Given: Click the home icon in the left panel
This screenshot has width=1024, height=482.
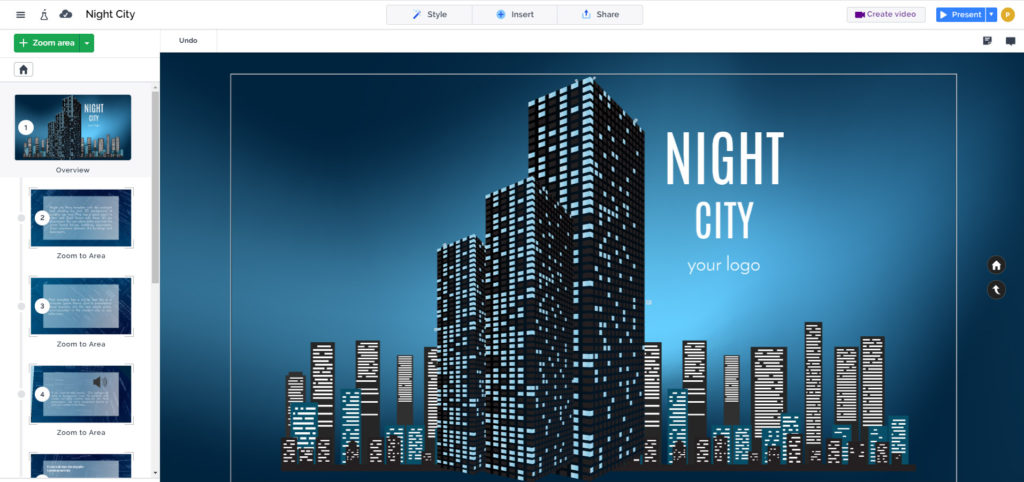Looking at the screenshot, I should (24, 69).
